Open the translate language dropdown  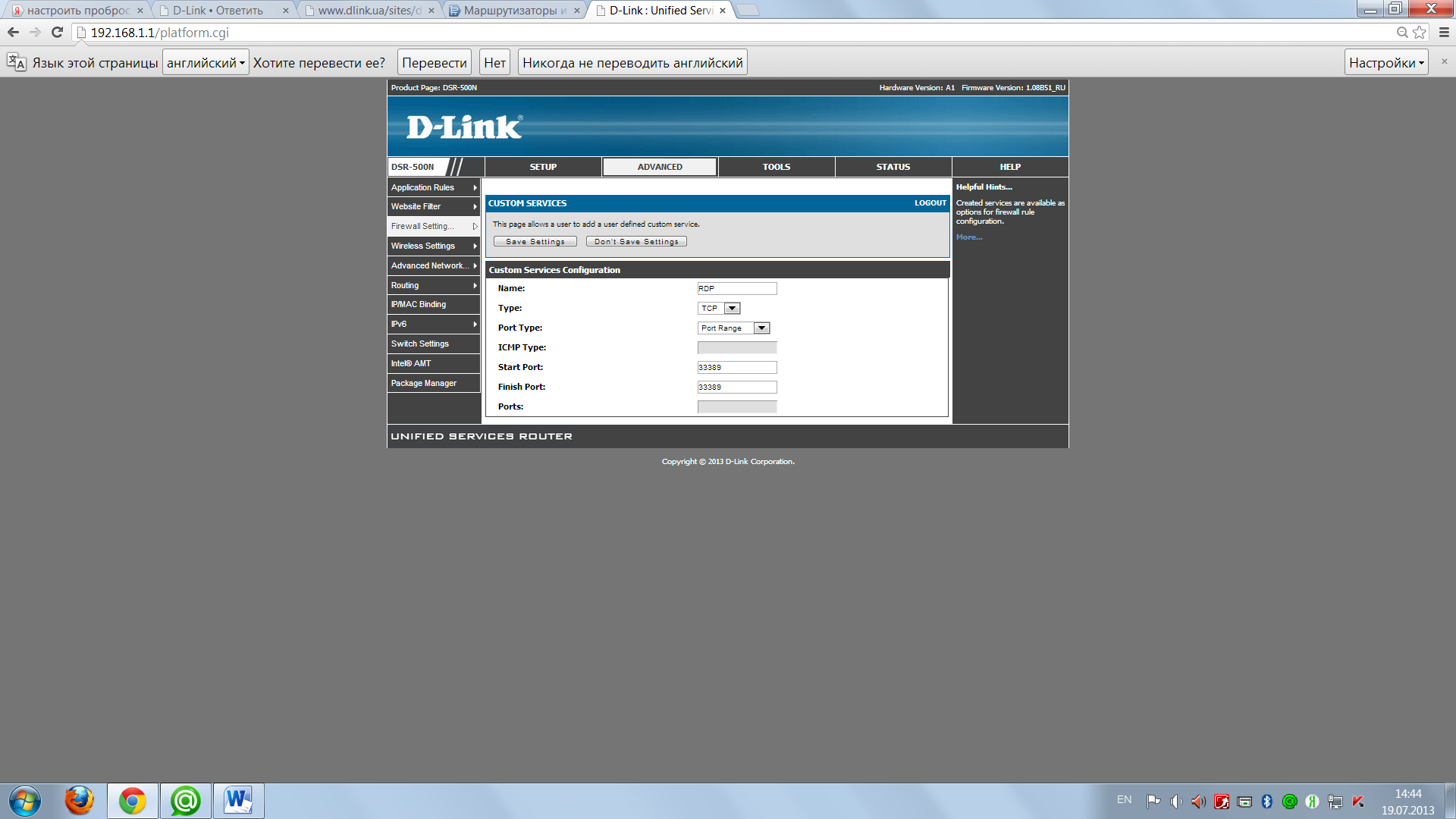tap(206, 63)
